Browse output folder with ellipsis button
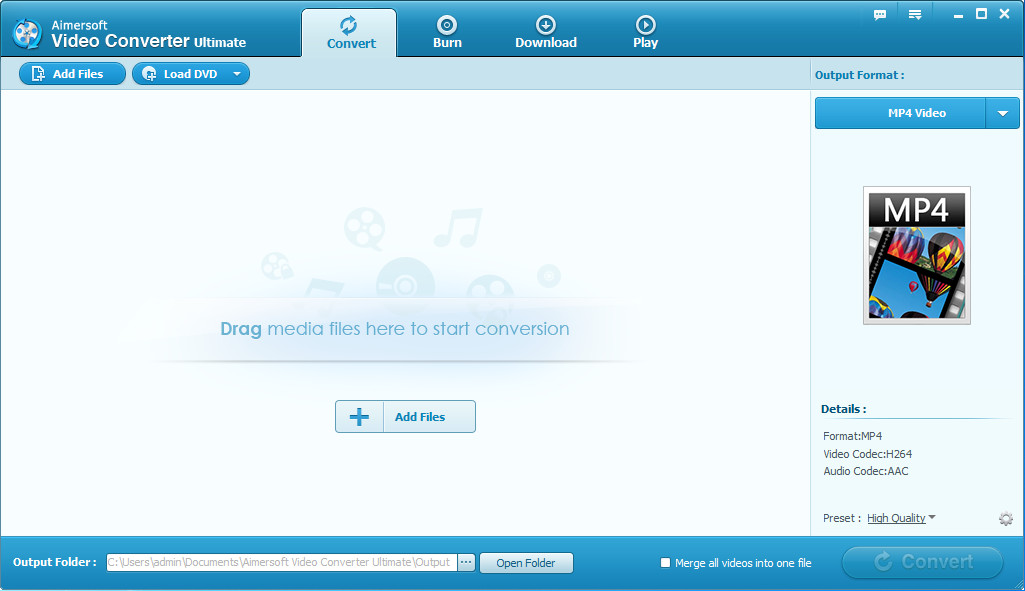Screen dimensions: 1025x591 [x=466, y=562]
